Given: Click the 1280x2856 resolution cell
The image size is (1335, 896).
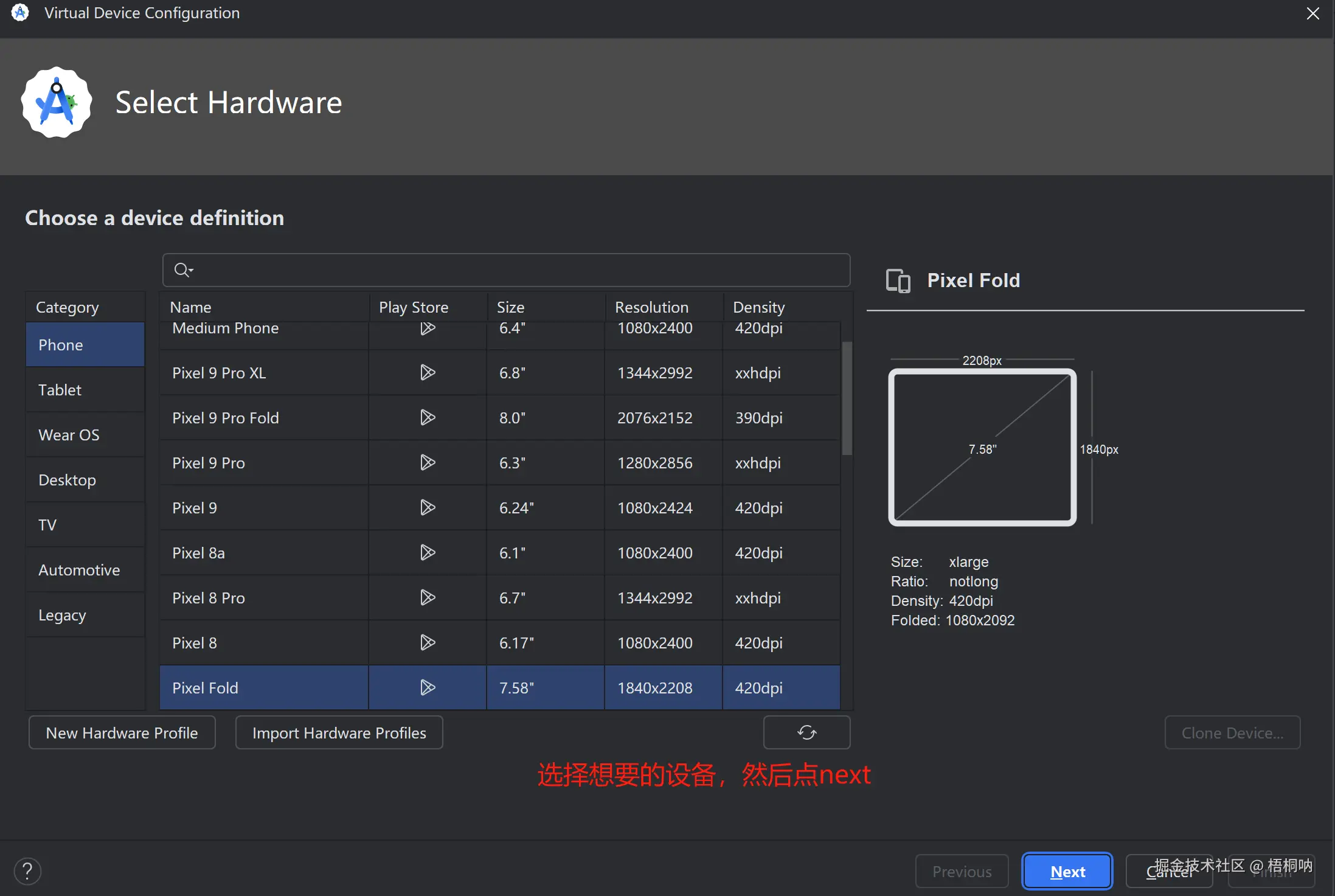Looking at the screenshot, I should tap(664, 463).
